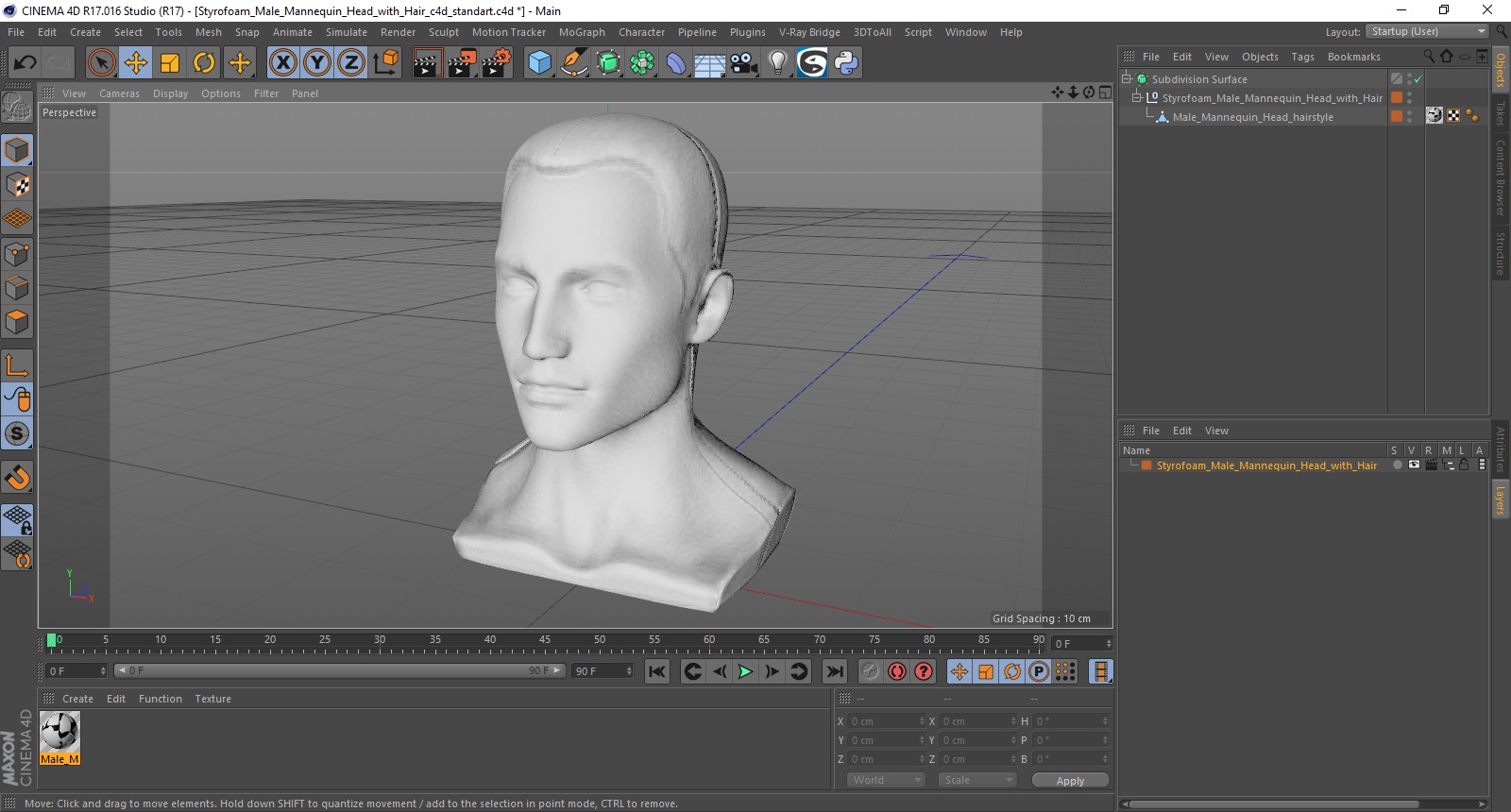Screen dimensions: 1511x812
Task: Toggle Y-axis lock
Action: (x=317, y=63)
